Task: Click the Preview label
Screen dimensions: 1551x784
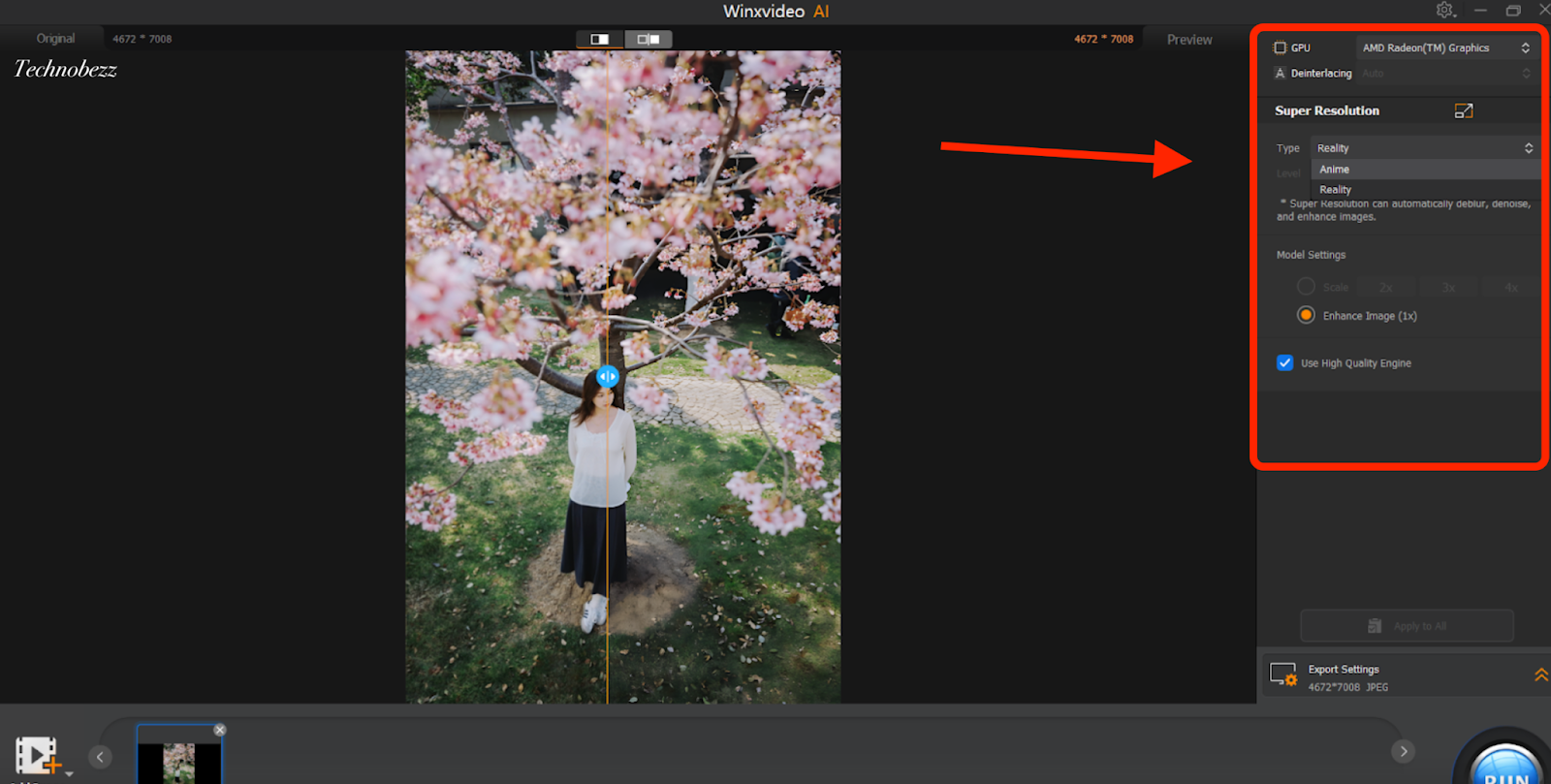Action: point(1189,40)
